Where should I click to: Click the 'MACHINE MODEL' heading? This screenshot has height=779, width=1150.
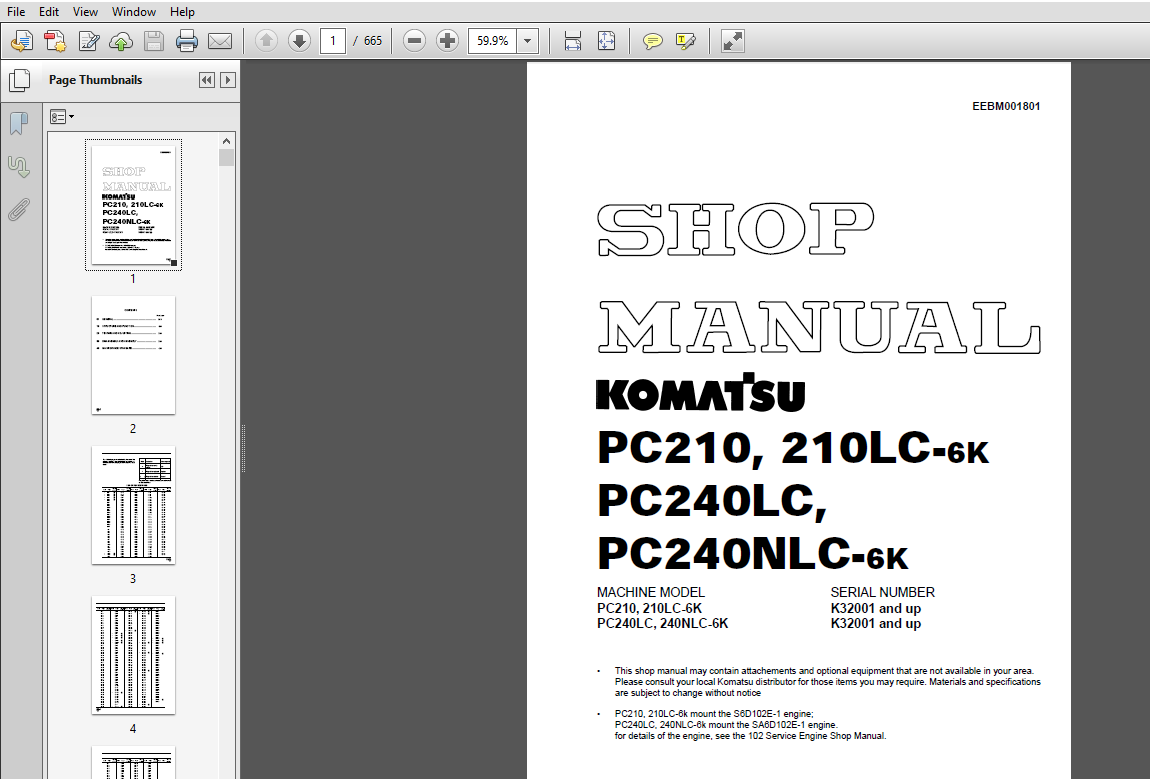point(651,592)
